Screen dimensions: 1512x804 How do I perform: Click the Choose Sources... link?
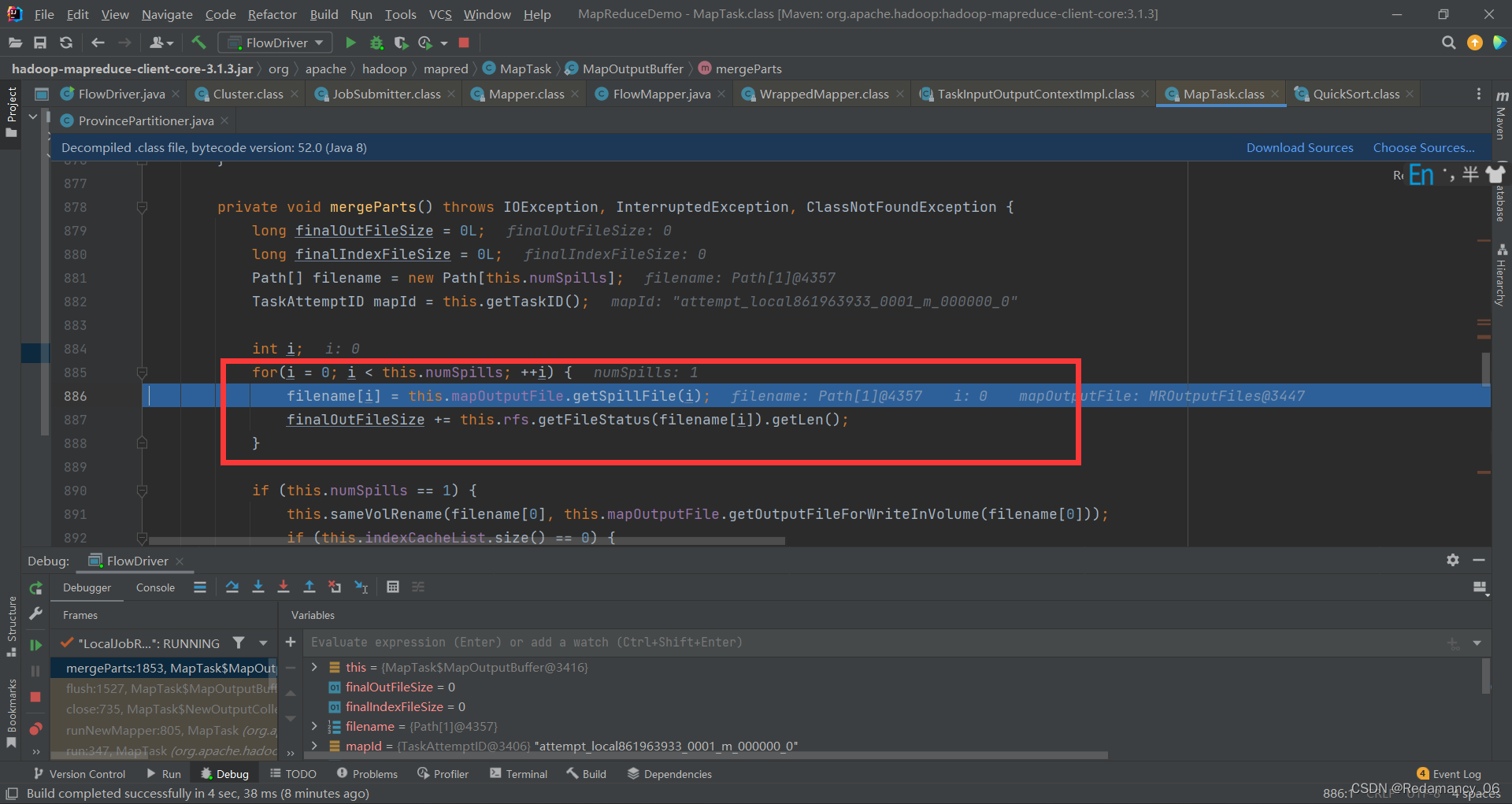(1424, 147)
